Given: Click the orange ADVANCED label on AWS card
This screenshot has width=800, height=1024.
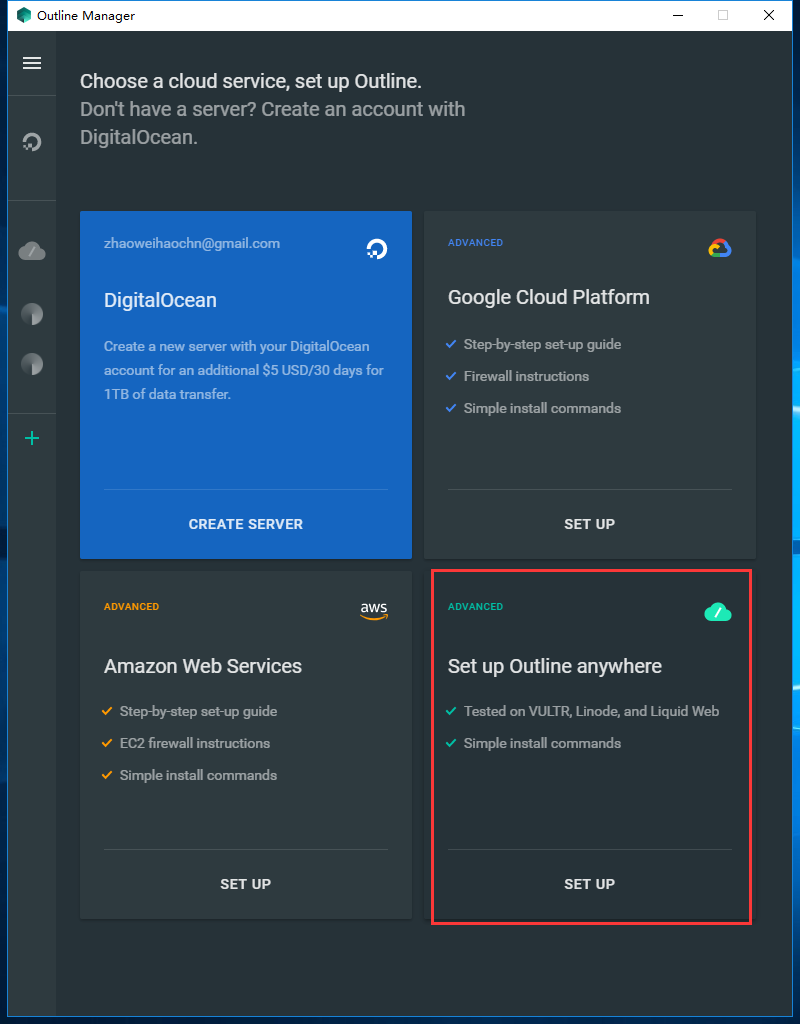Looking at the screenshot, I should point(131,607).
